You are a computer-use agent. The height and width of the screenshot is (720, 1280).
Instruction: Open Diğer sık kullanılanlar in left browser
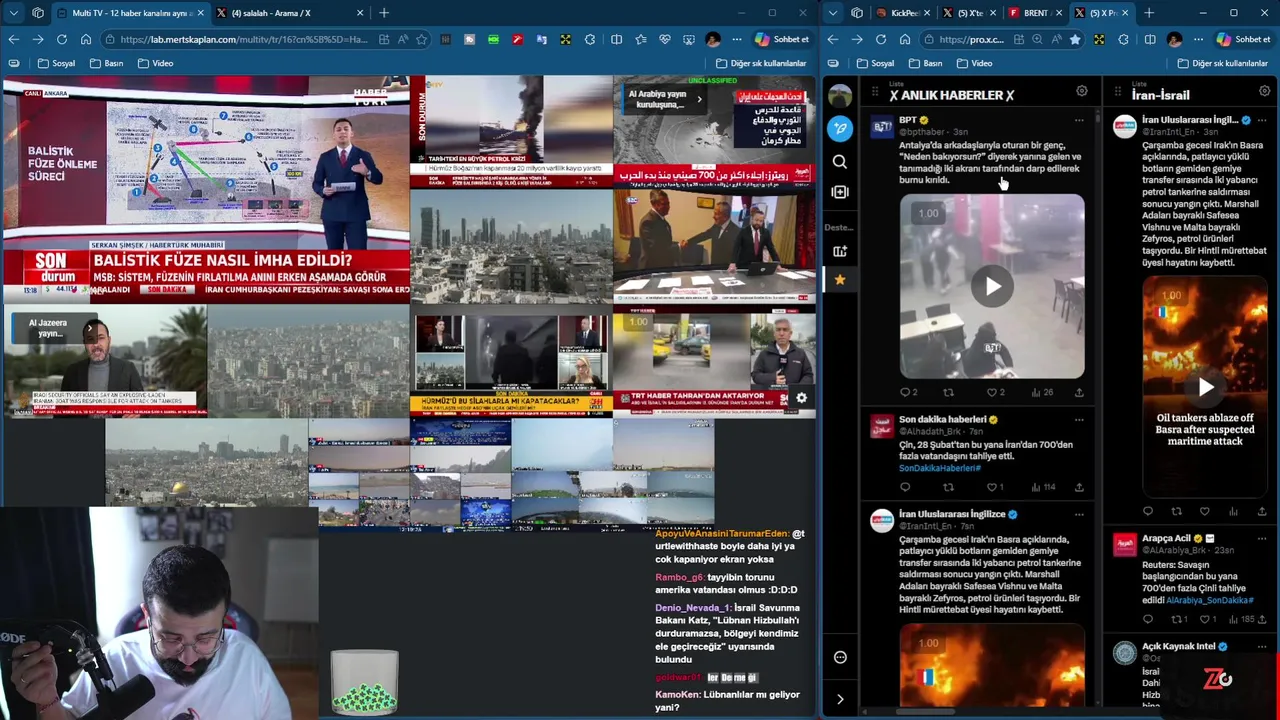point(761,63)
